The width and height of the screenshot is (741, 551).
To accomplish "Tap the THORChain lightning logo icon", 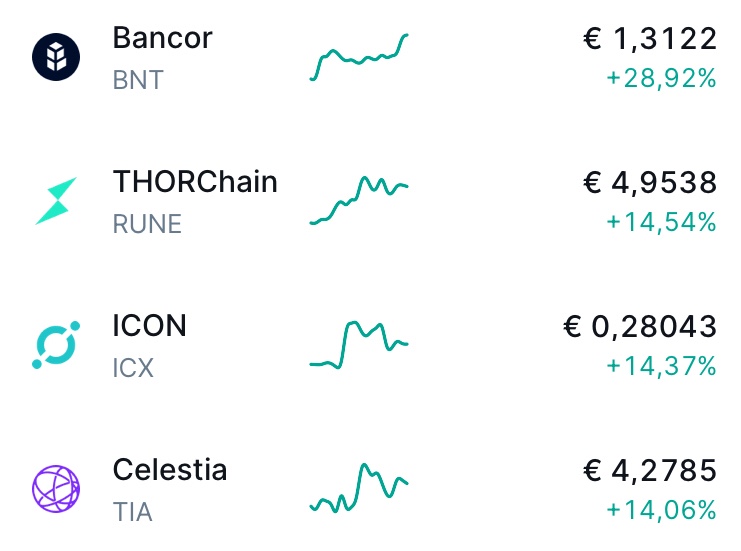I will (56, 201).
